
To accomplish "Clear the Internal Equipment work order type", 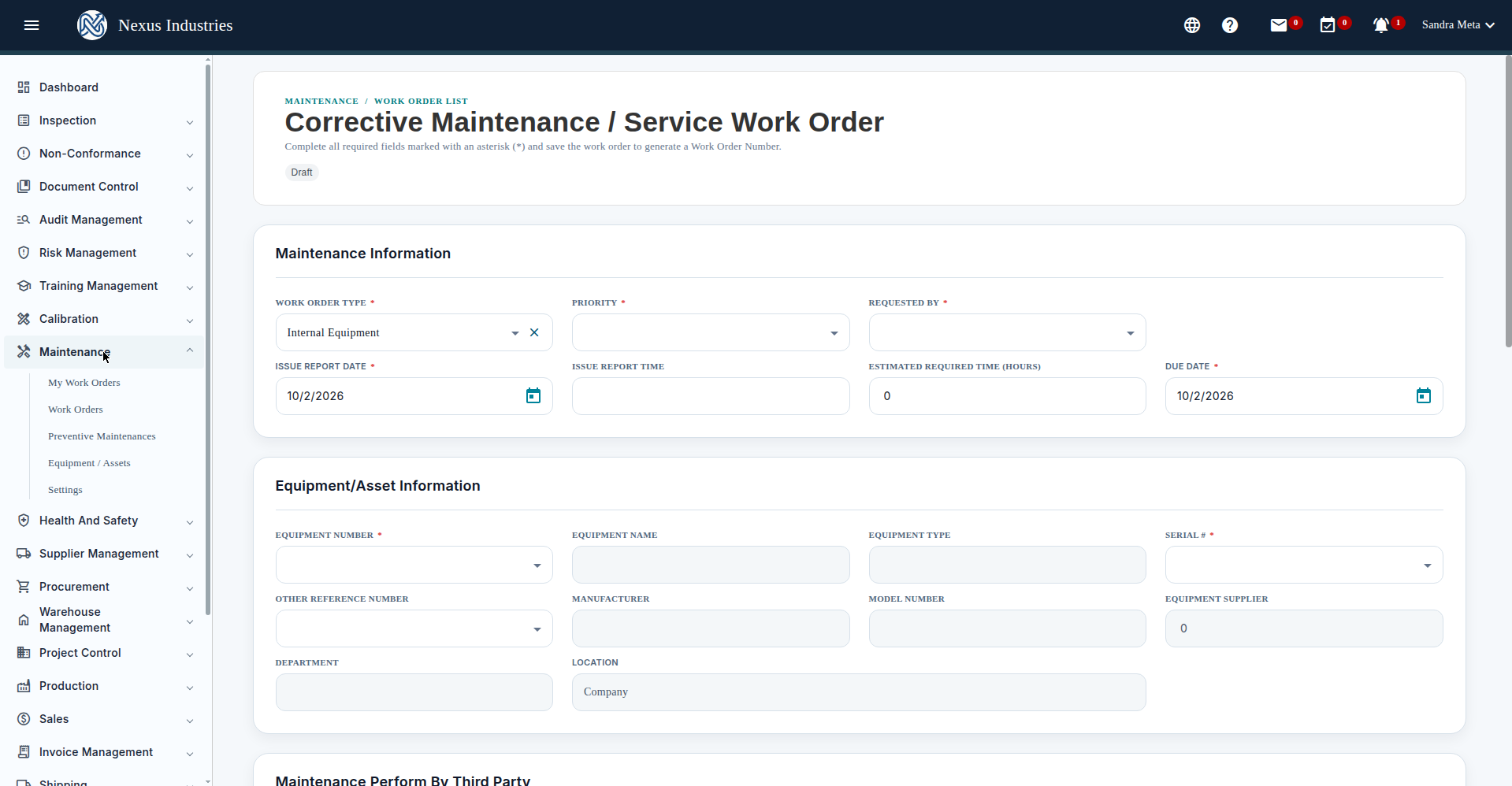I will coord(534,332).
